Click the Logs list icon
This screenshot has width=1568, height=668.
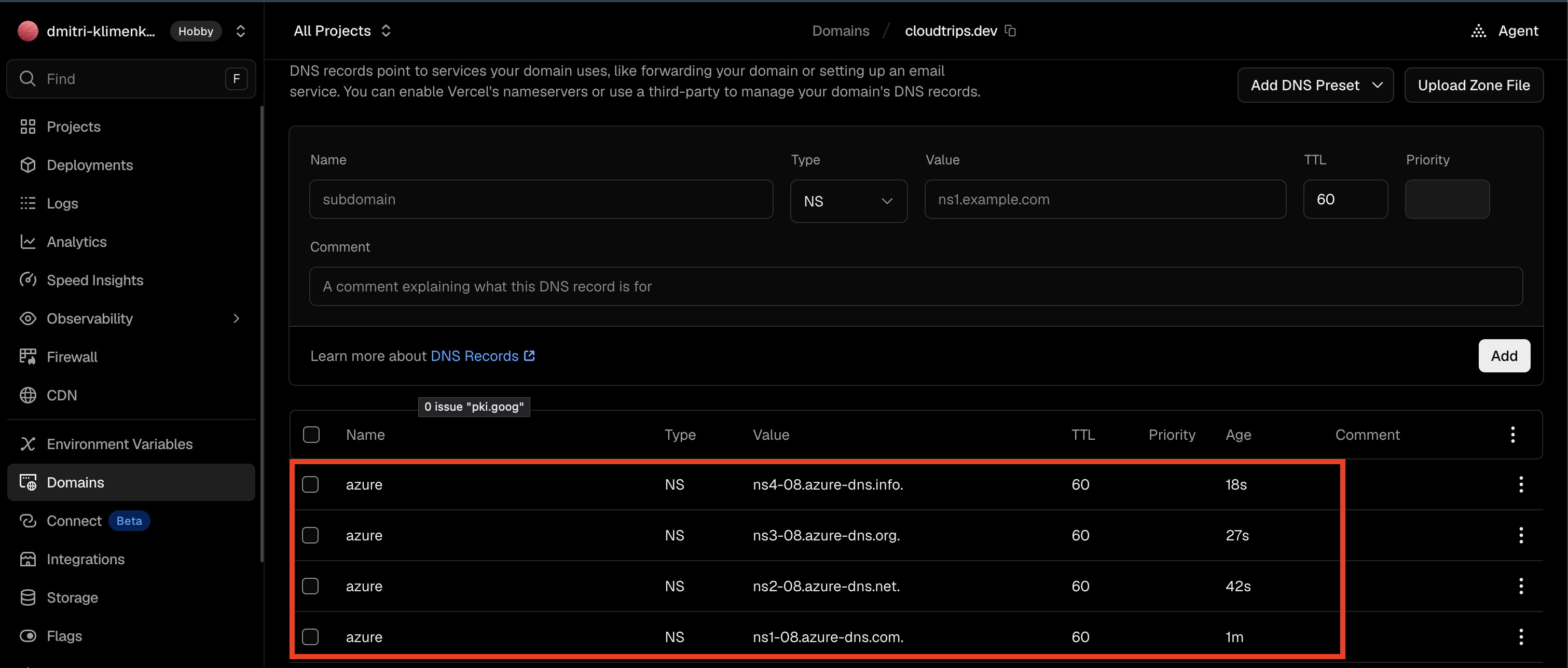27,203
